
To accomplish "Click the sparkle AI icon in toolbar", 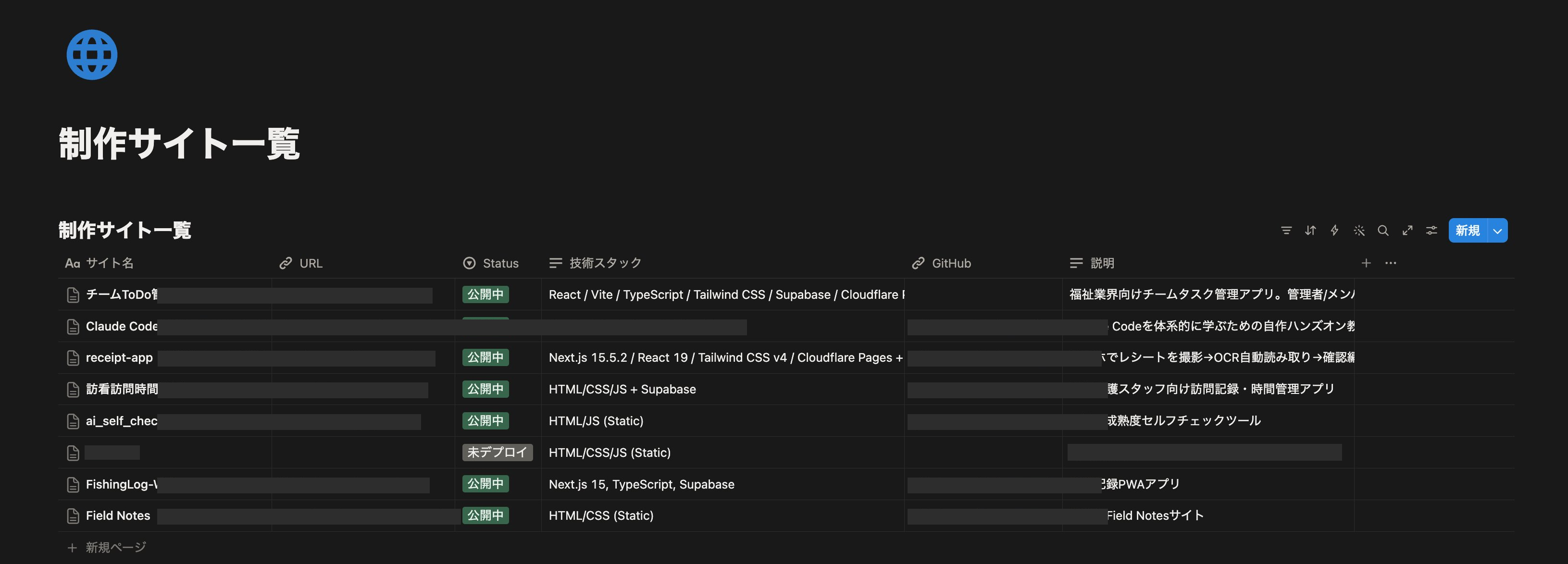I will (x=1358, y=231).
